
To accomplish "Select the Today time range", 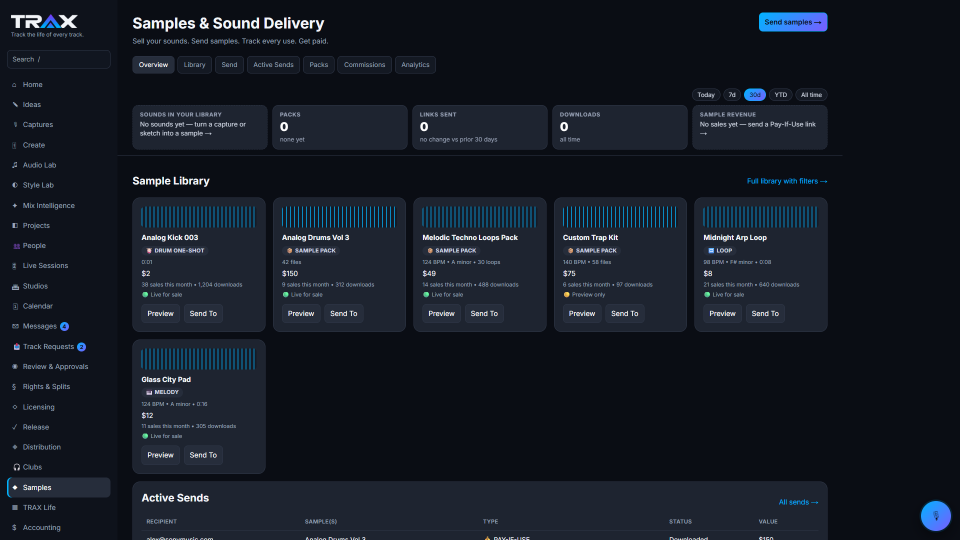I will [x=706, y=95].
